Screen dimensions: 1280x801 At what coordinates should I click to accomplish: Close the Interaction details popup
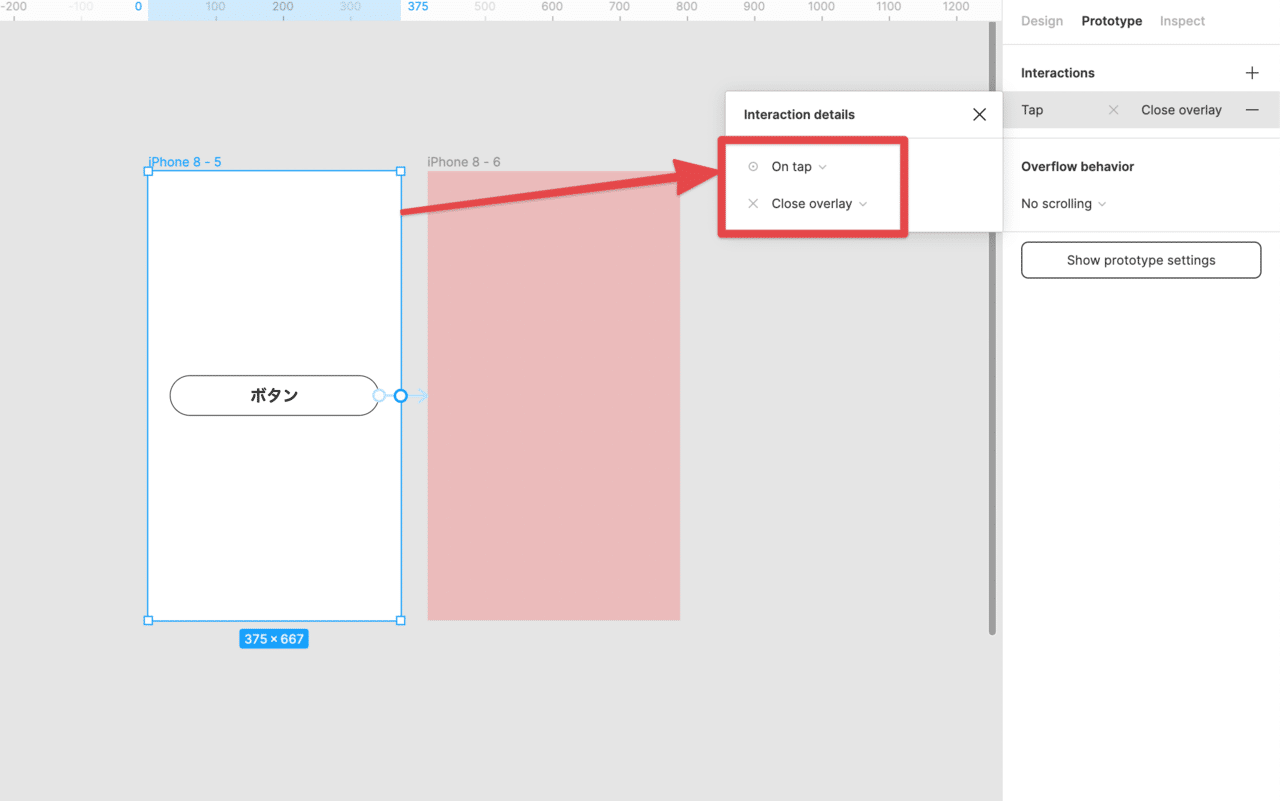point(979,115)
